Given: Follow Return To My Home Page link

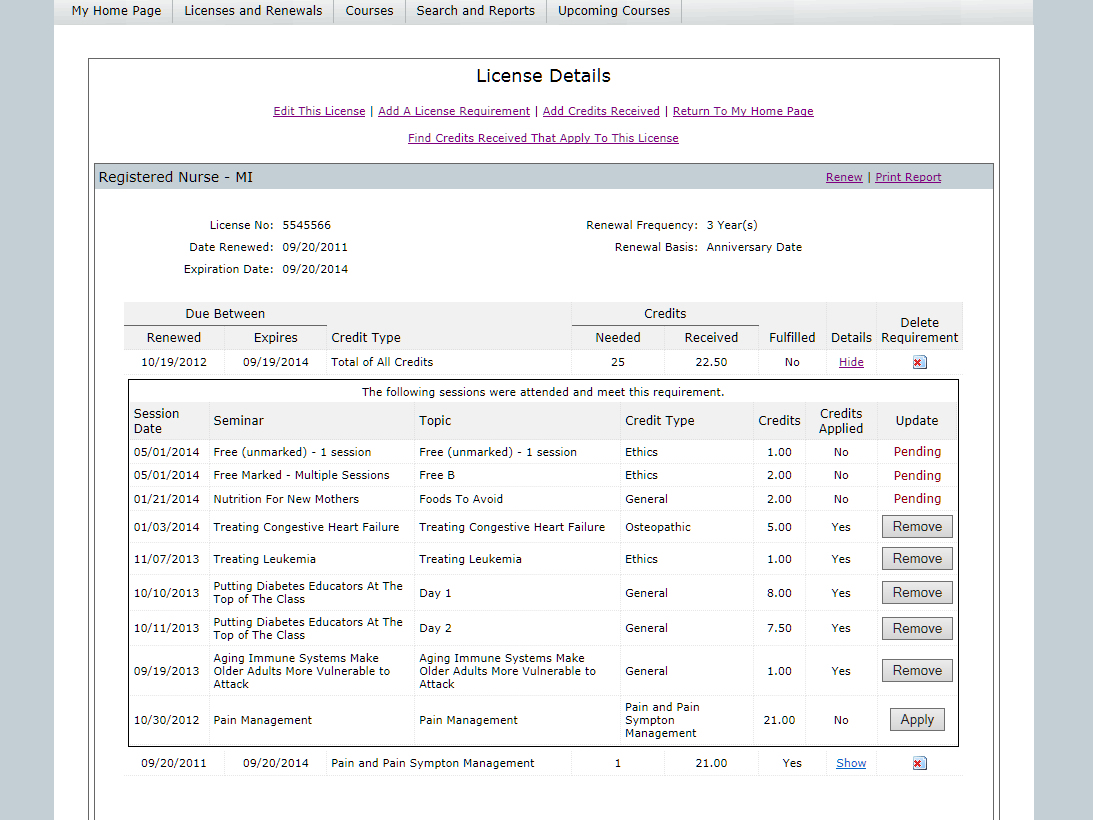Looking at the screenshot, I should [743, 111].
